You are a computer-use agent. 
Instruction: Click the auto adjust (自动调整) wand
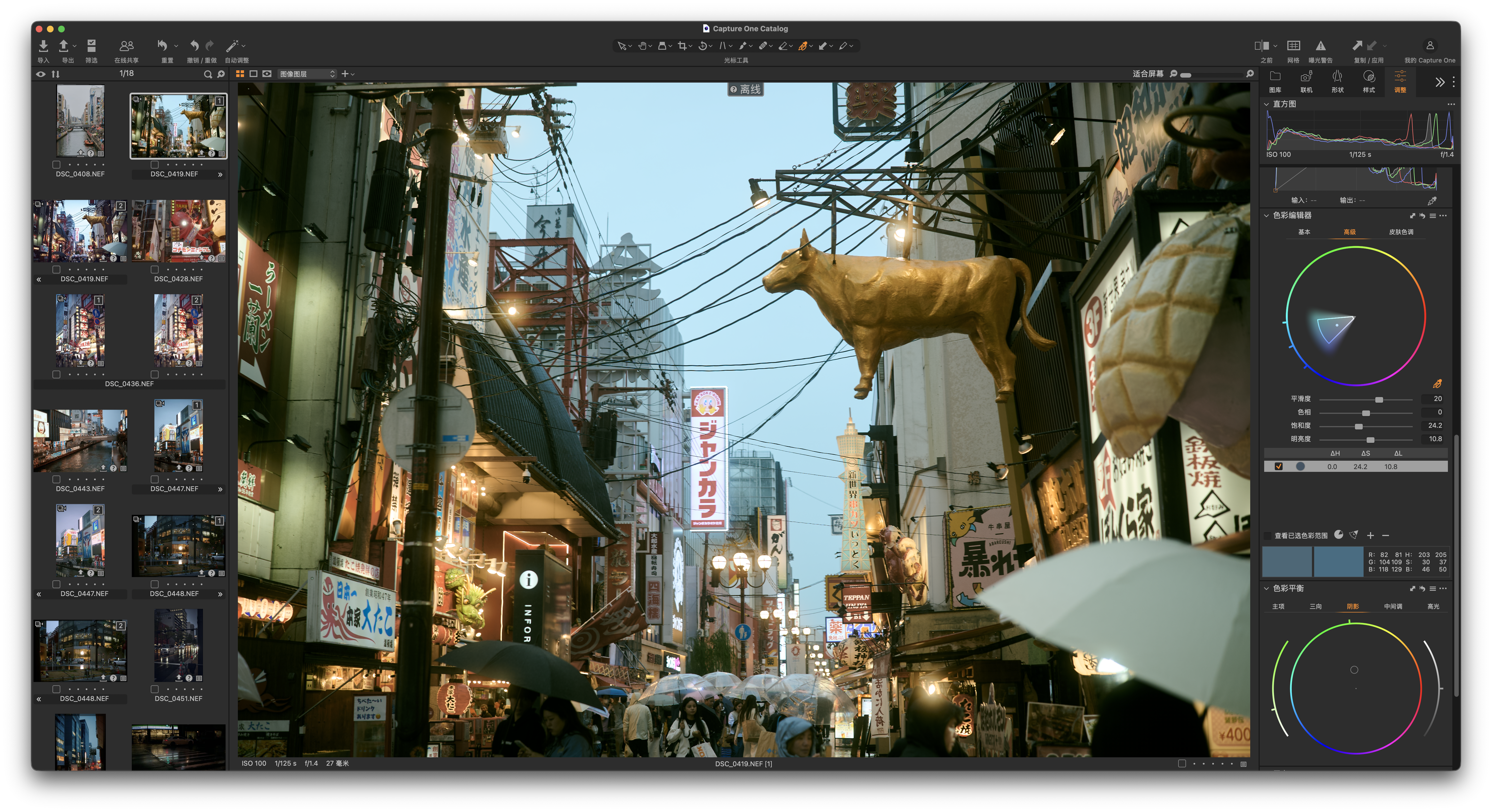tap(232, 46)
